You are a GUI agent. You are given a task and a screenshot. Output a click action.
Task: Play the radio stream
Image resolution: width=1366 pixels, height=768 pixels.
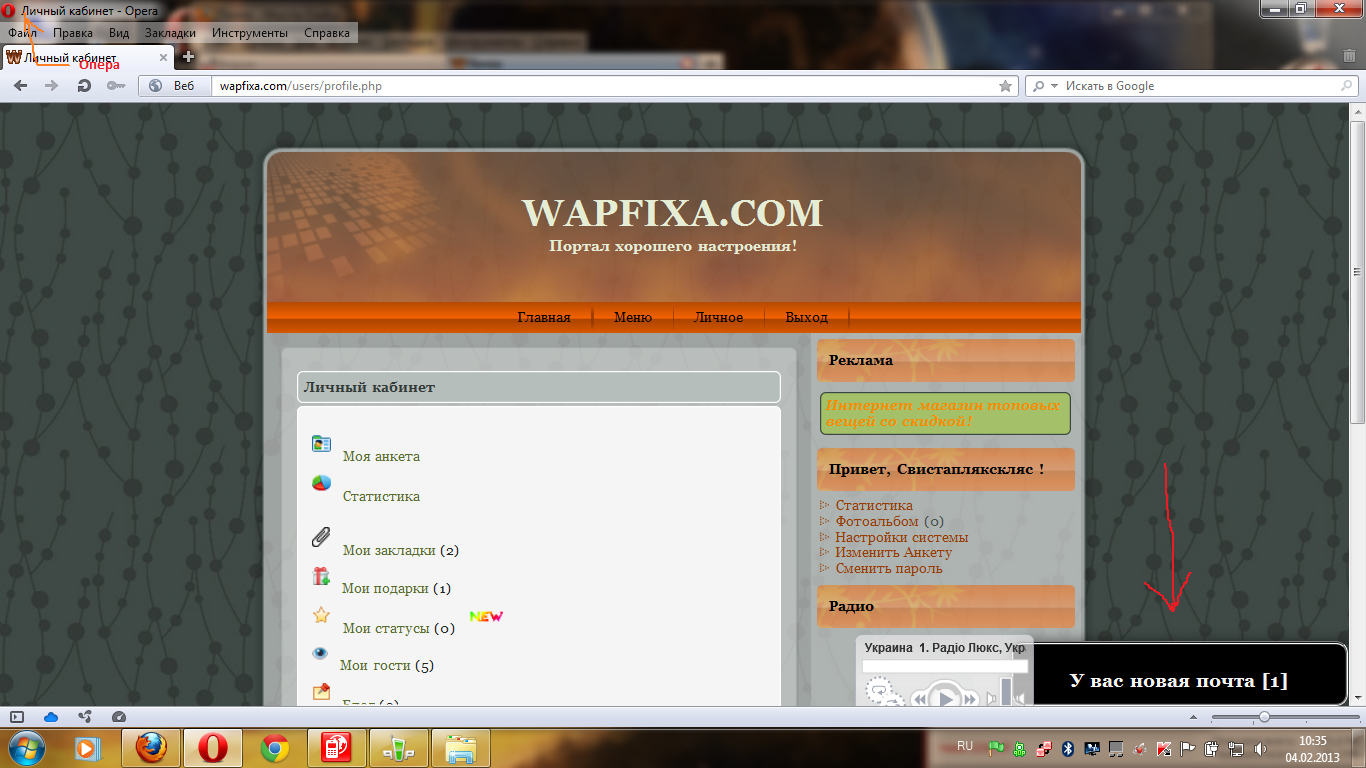click(946, 696)
